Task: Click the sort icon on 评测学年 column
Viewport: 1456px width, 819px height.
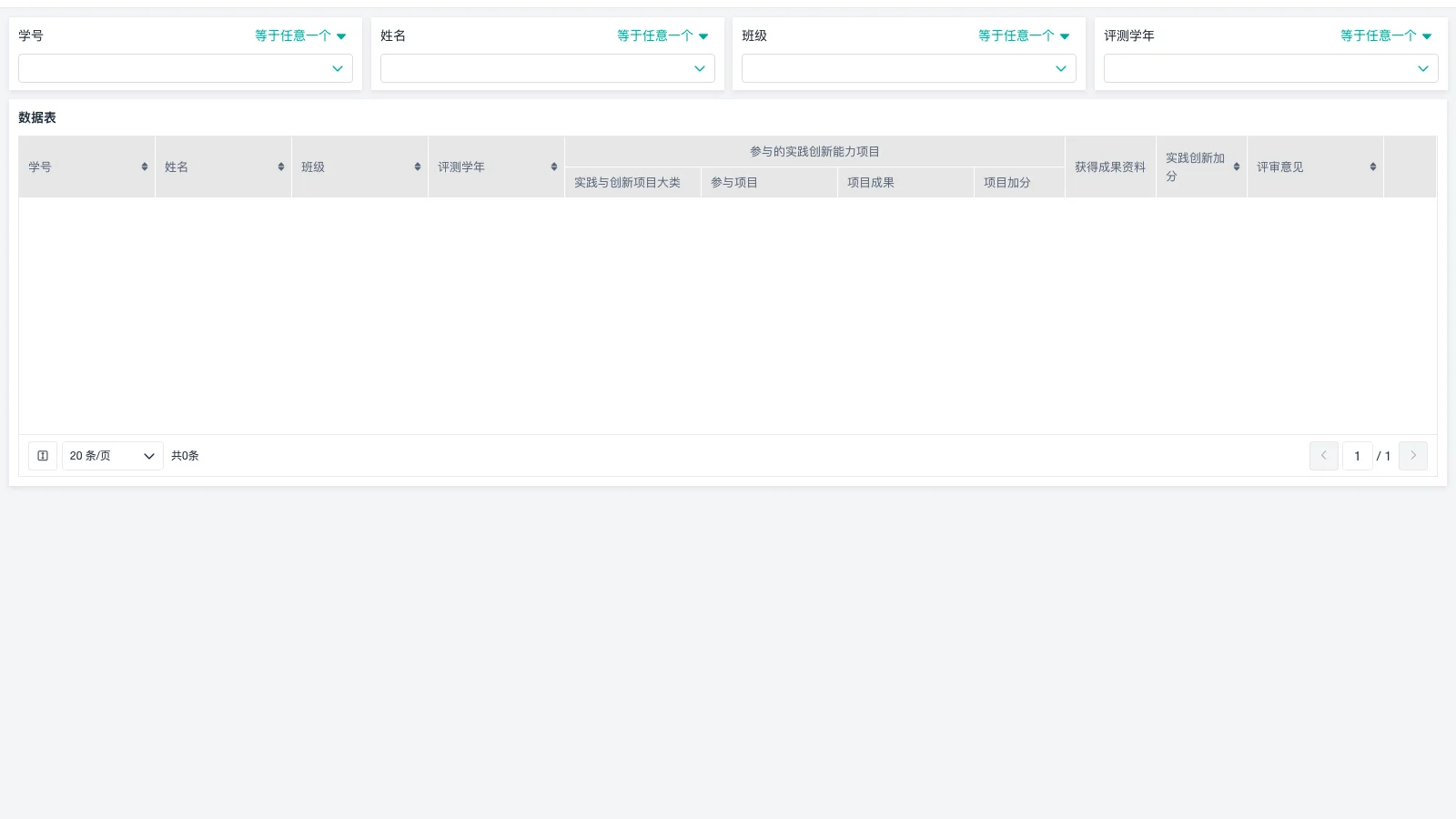Action: [553, 167]
